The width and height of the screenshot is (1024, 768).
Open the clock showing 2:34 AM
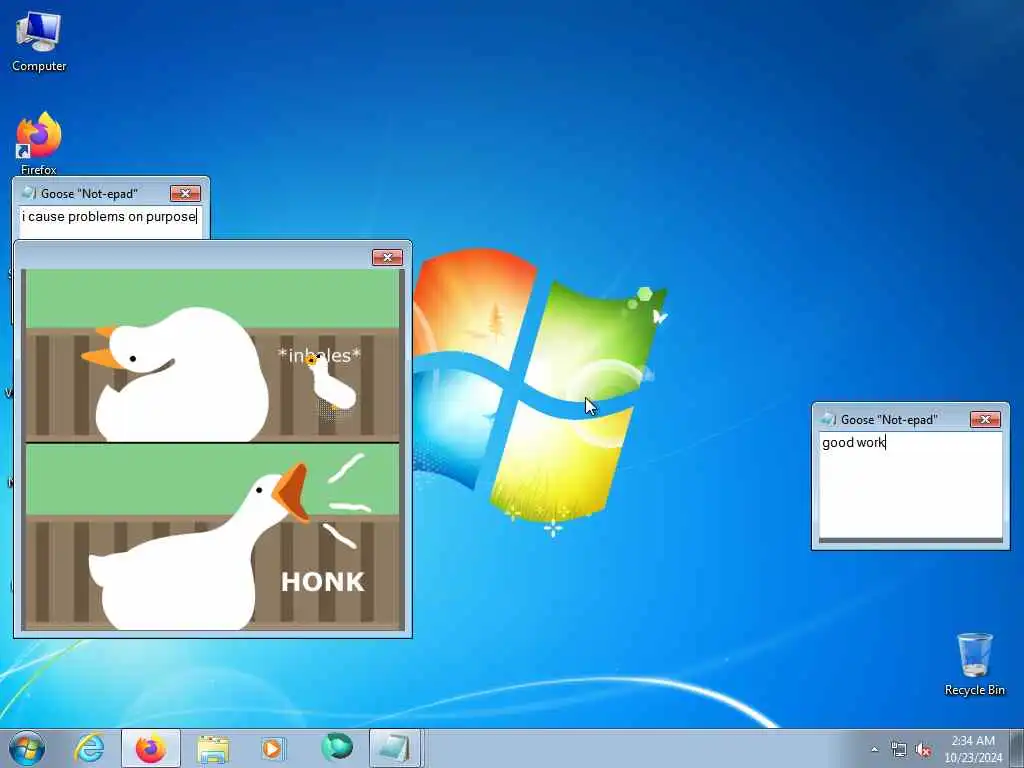[x=973, y=749]
